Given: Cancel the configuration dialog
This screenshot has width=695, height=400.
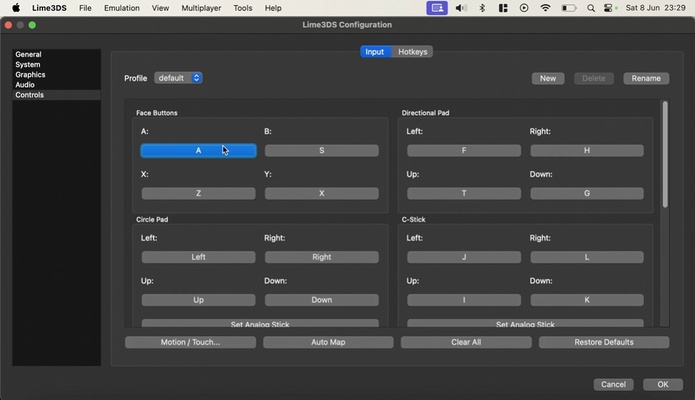Looking at the screenshot, I should [613, 384].
